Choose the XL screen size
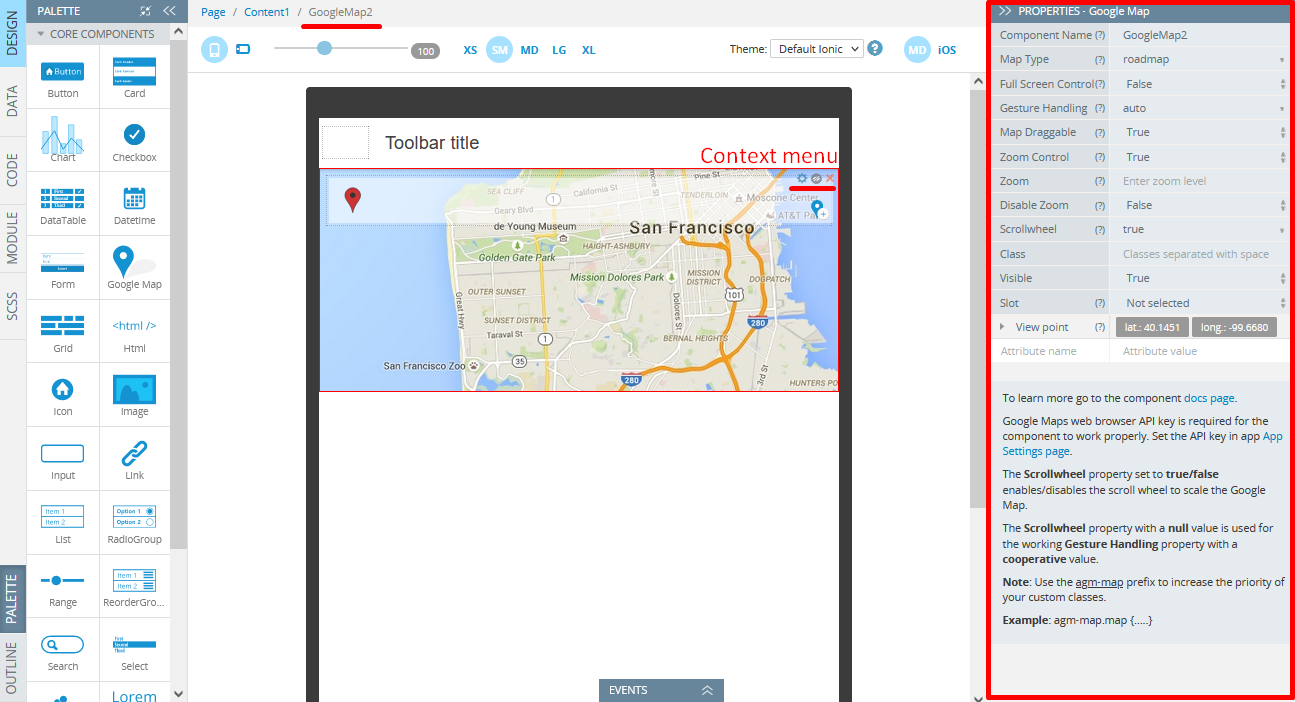 pos(589,50)
